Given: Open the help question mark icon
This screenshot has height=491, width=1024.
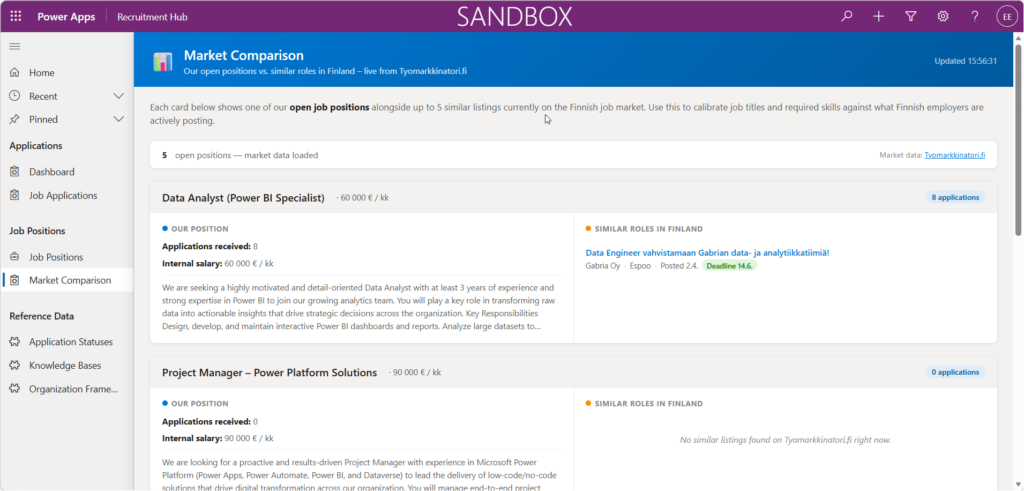Looking at the screenshot, I should click(975, 16).
